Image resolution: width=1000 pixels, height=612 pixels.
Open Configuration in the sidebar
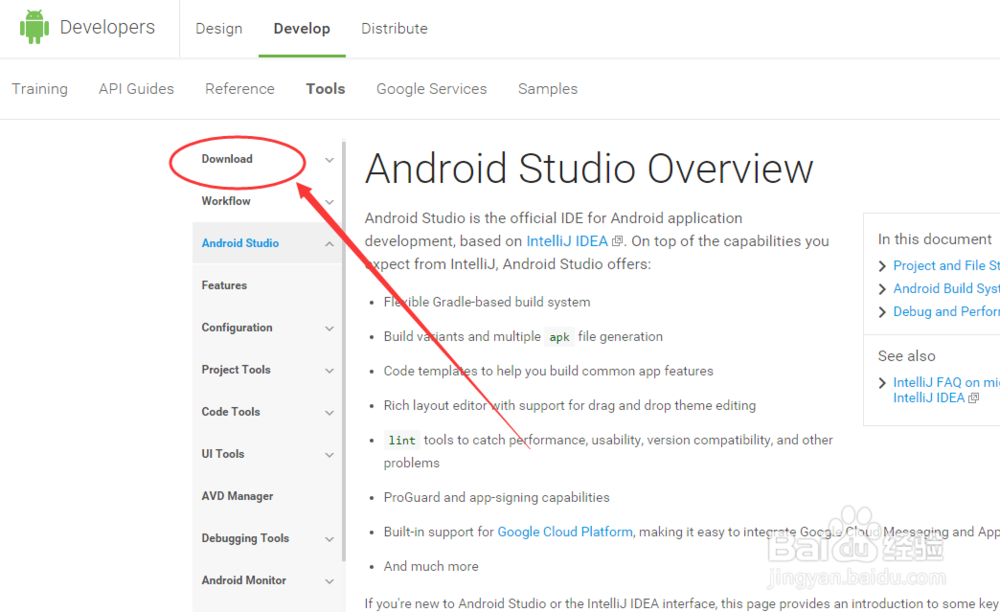point(237,328)
